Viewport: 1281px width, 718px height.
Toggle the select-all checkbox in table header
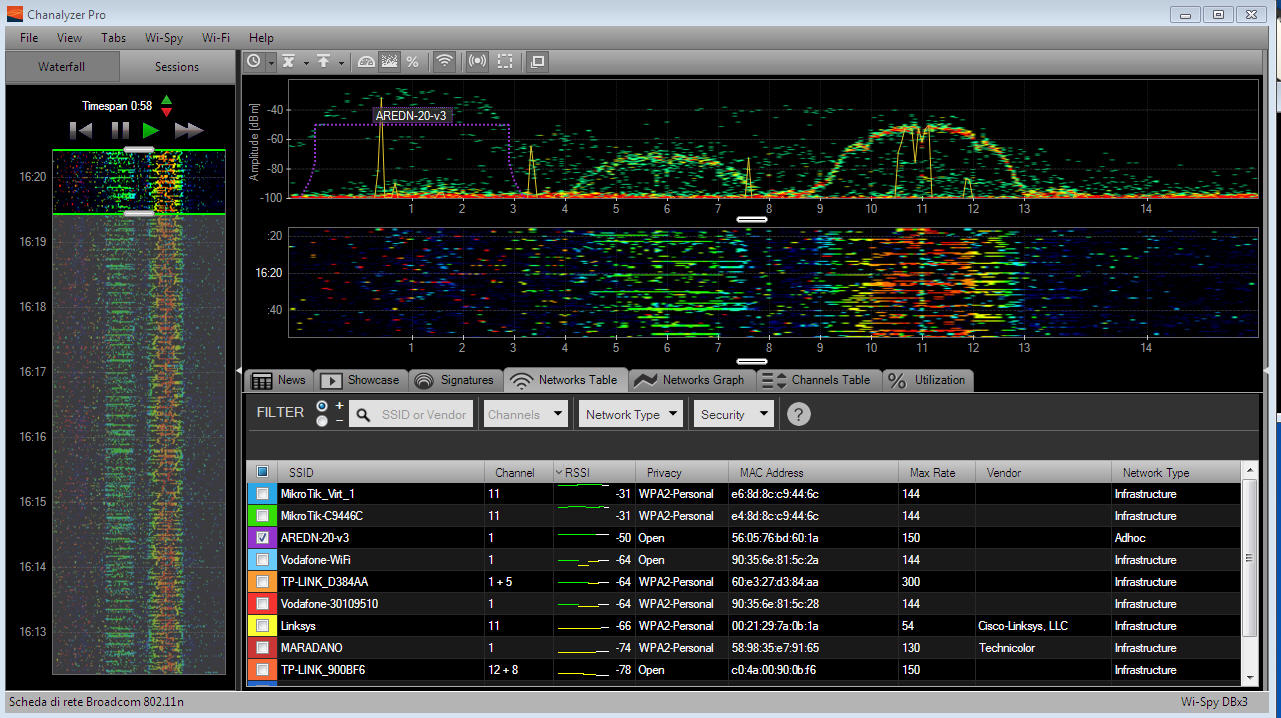(x=262, y=472)
